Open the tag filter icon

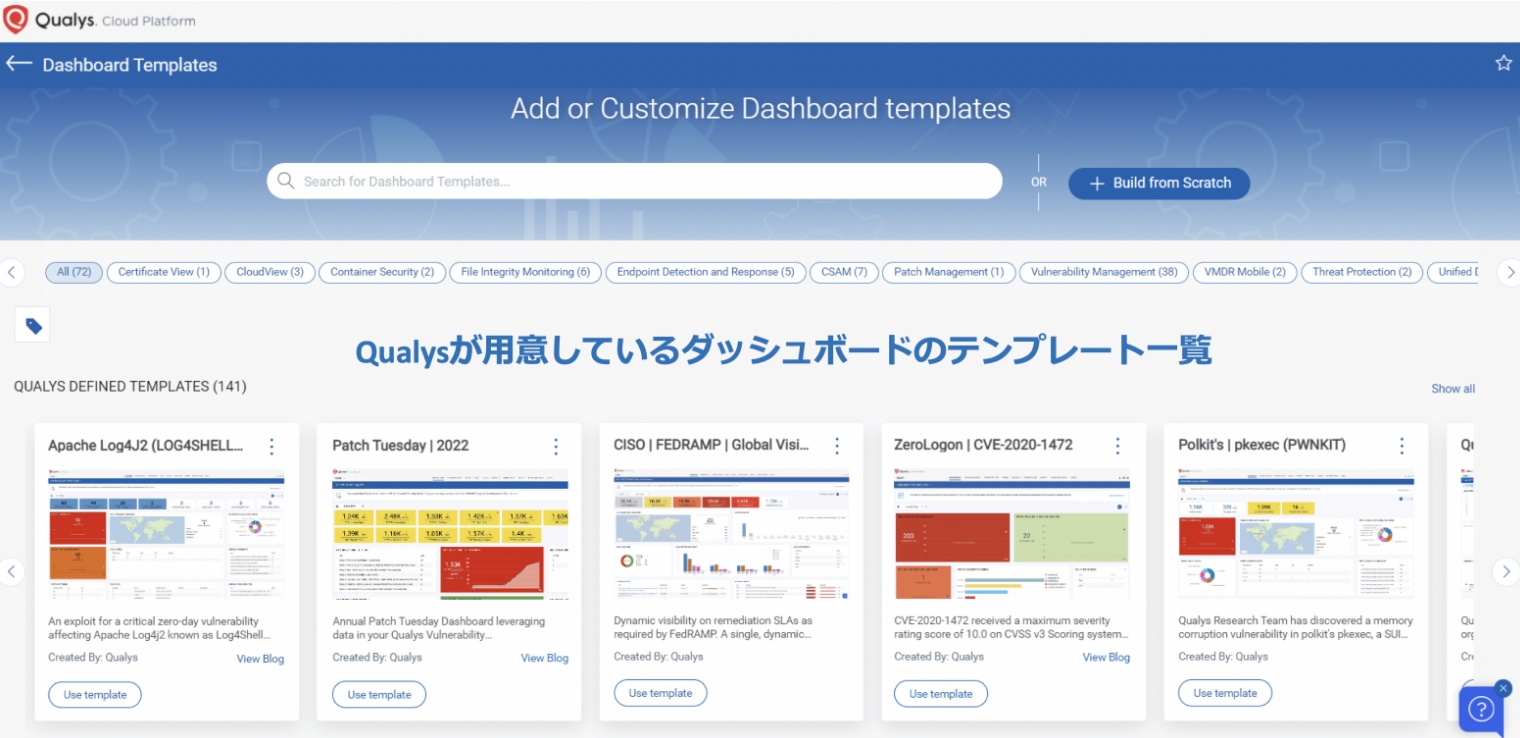point(33,325)
